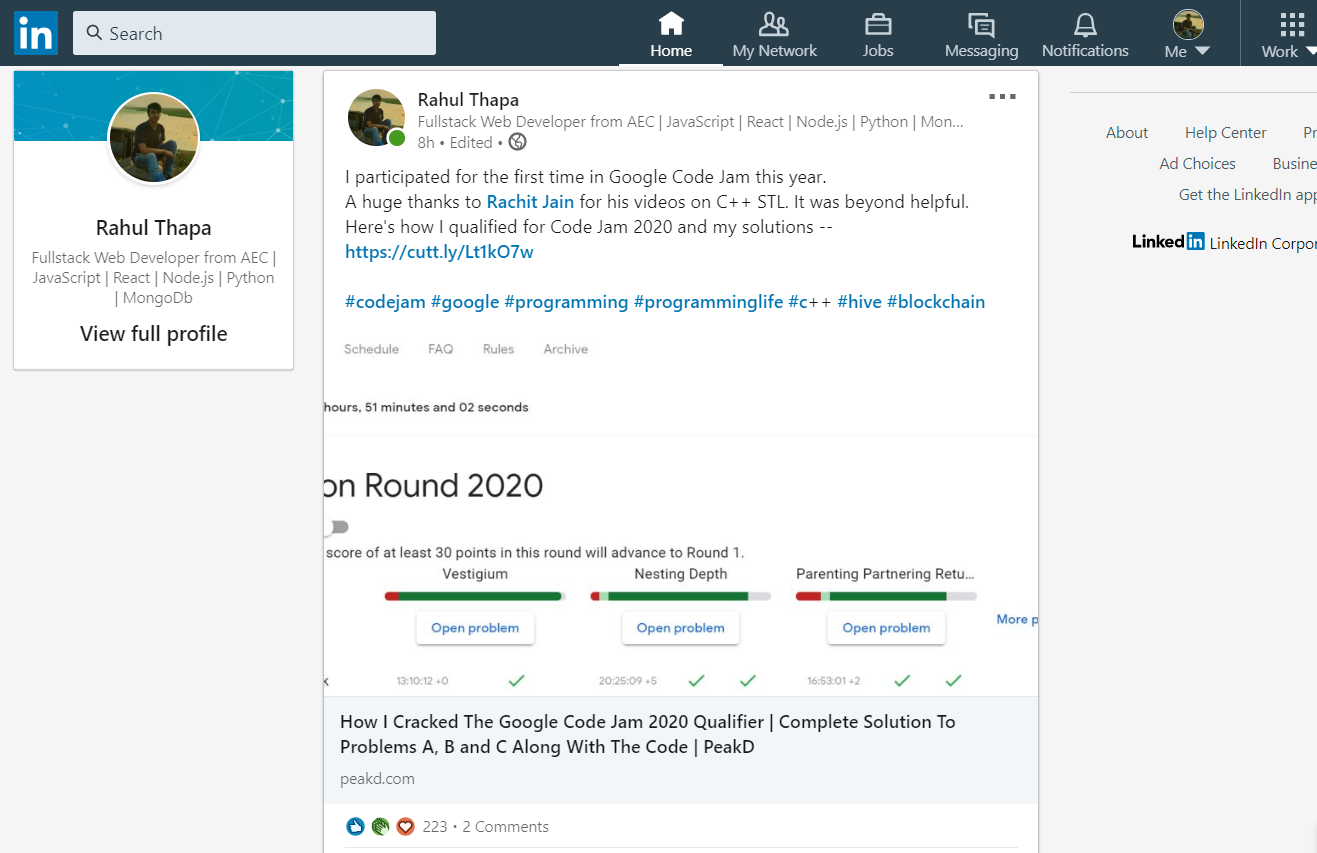Screen dimensions: 1317x853
Task: Follow the cutt.ly shortened link
Action: (439, 252)
